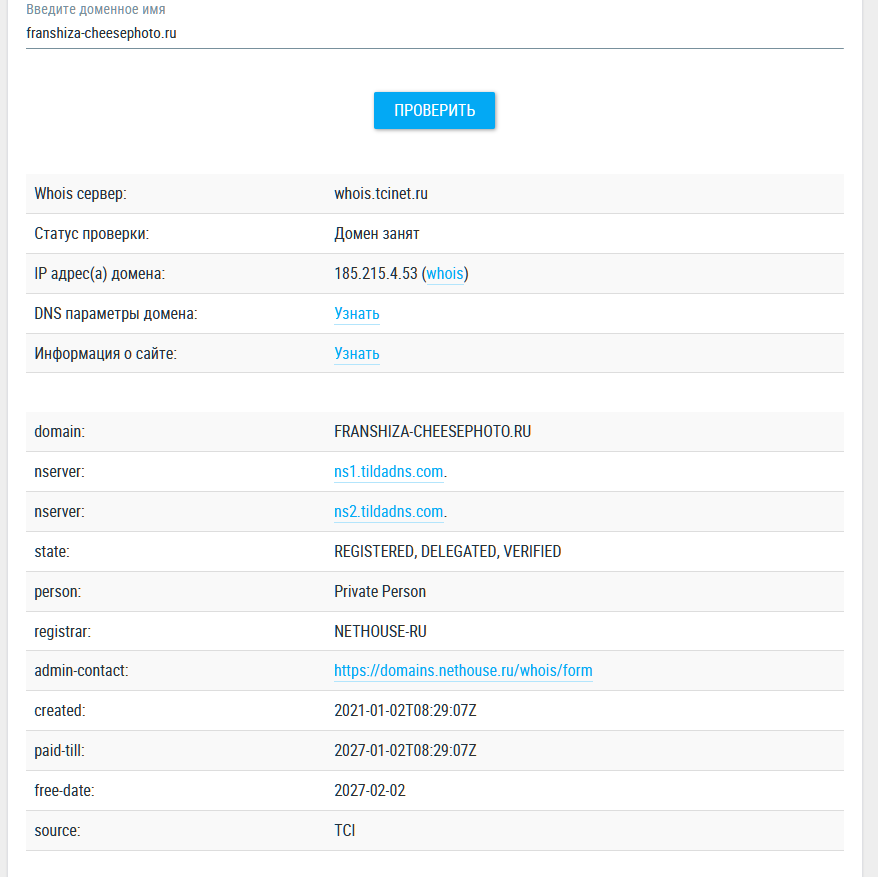878x877 pixels.
Task: Open the Узнать link for Информация о сайте
Action: 357,353
